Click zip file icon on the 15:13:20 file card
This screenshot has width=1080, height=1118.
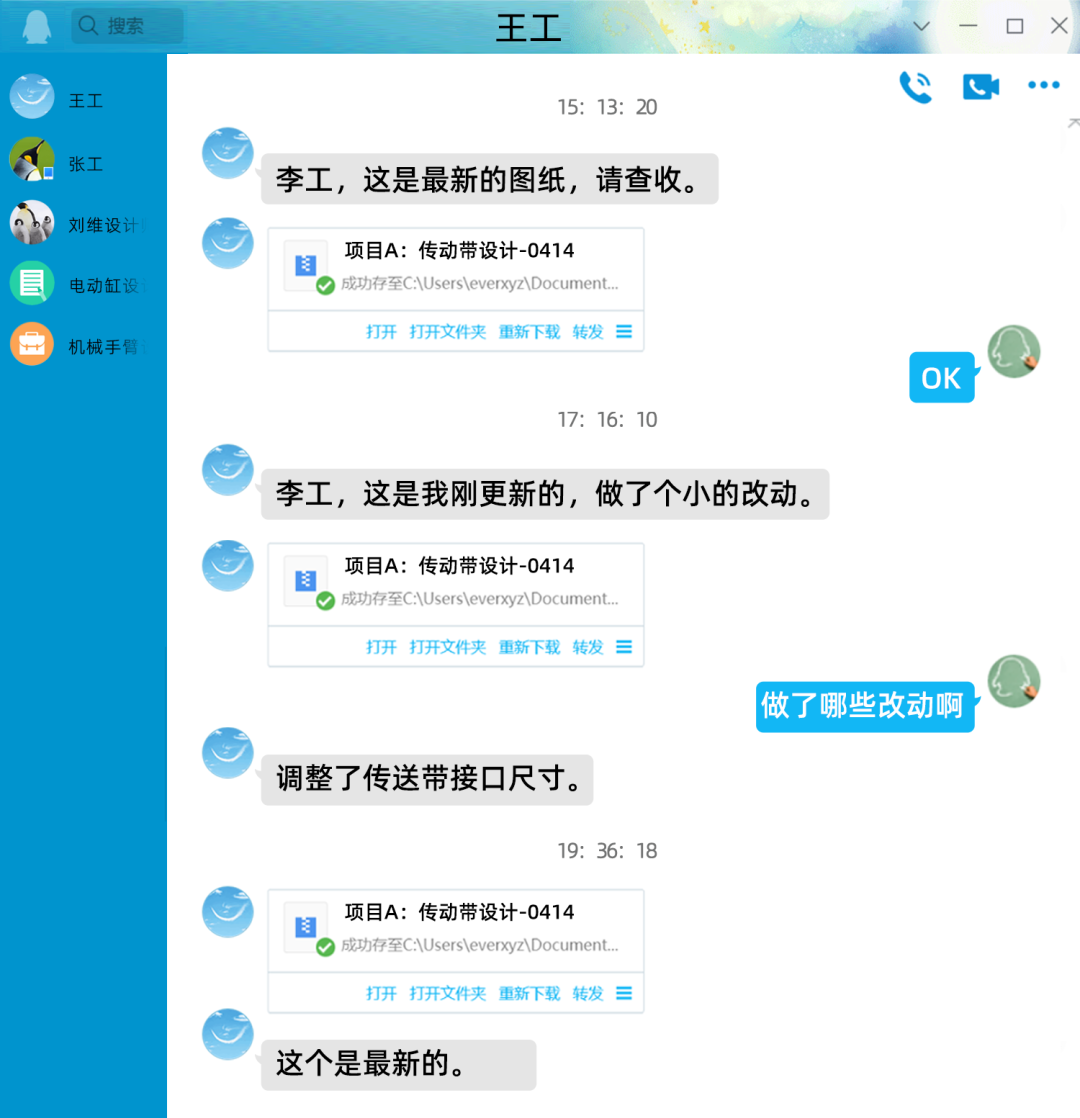[x=306, y=265]
